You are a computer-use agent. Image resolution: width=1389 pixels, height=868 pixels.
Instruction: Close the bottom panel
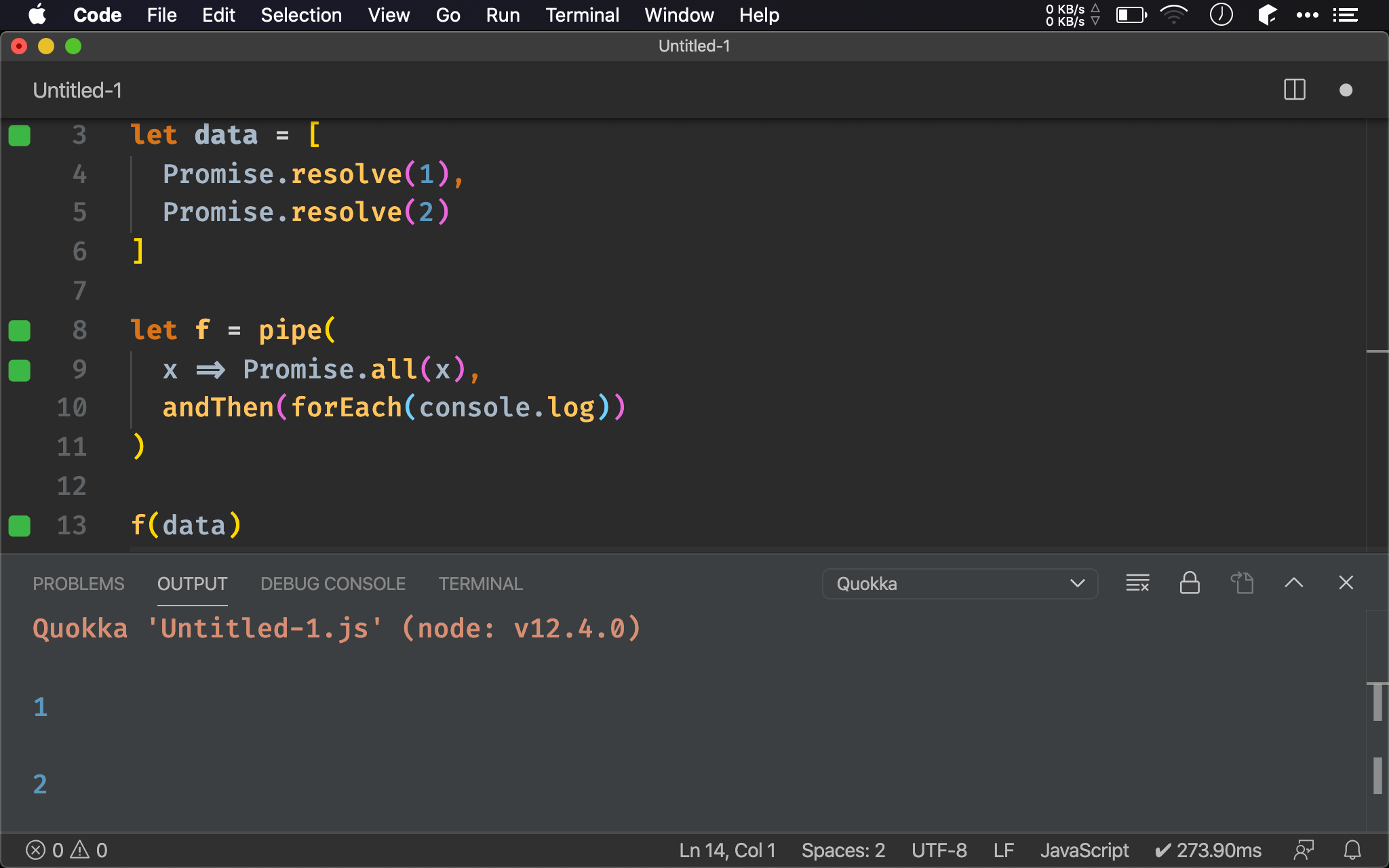tap(1346, 583)
